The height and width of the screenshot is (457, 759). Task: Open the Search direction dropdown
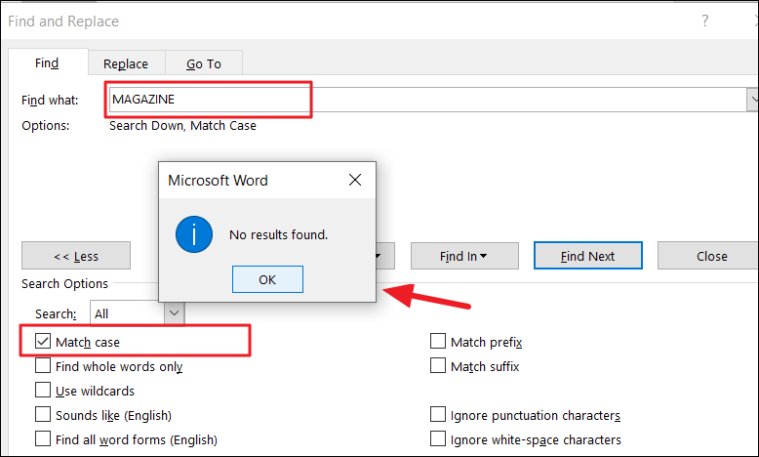tap(174, 313)
